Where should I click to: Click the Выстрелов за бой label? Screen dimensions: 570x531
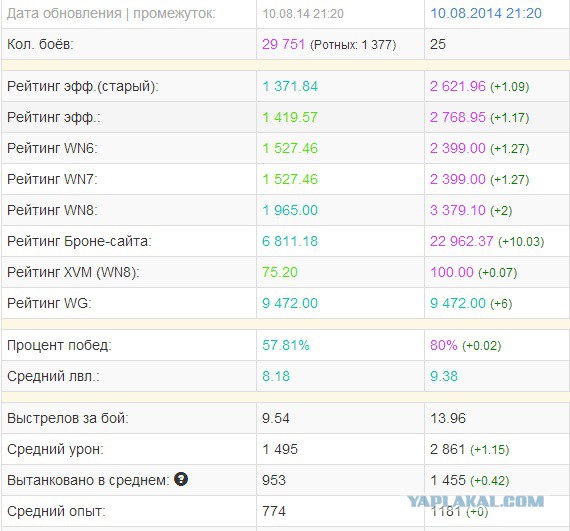[x=68, y=418]
